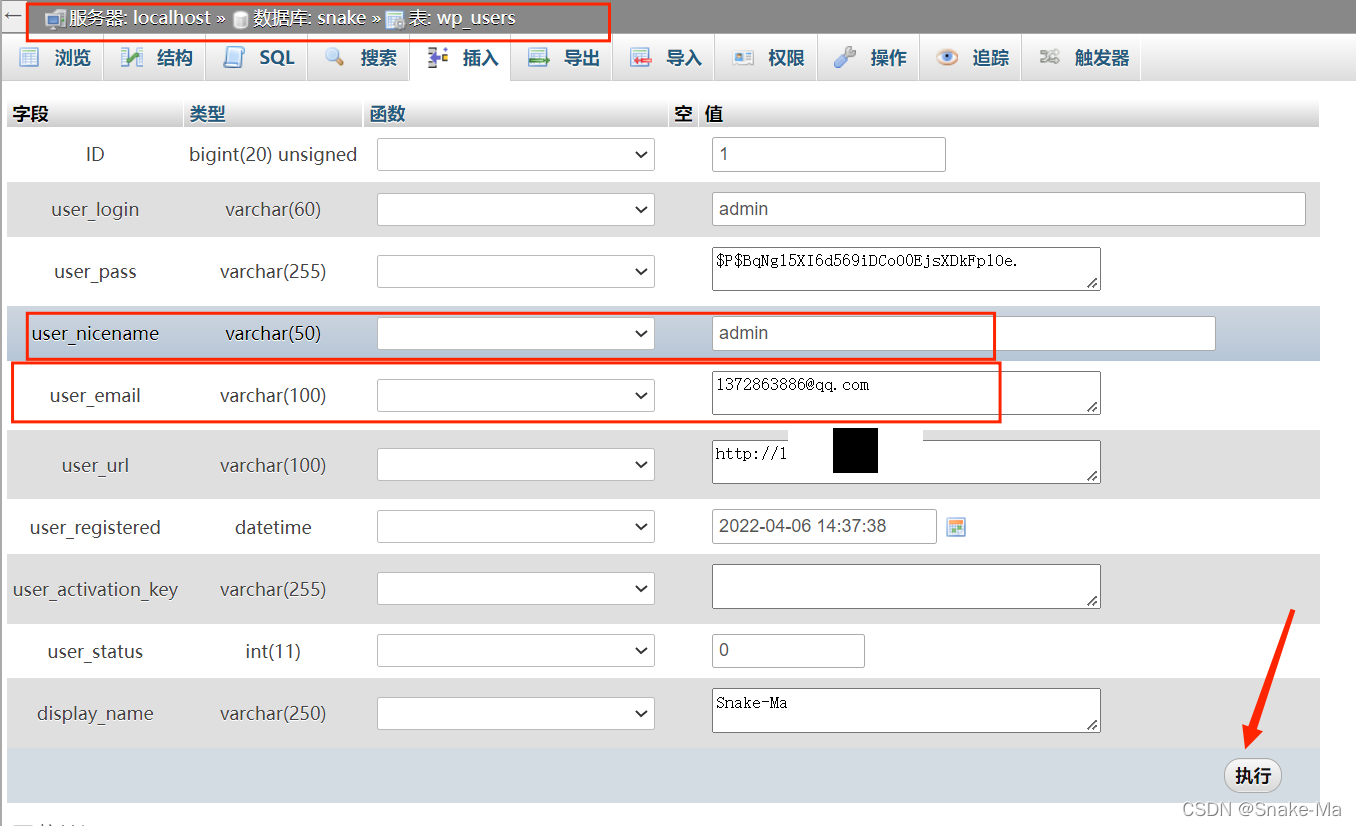Open function dropdown for user_status

(516, 651)
